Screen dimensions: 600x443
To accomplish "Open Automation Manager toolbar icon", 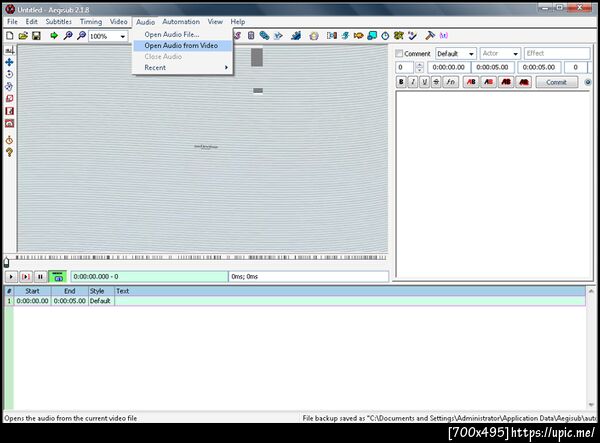I will tap(296, 36).
